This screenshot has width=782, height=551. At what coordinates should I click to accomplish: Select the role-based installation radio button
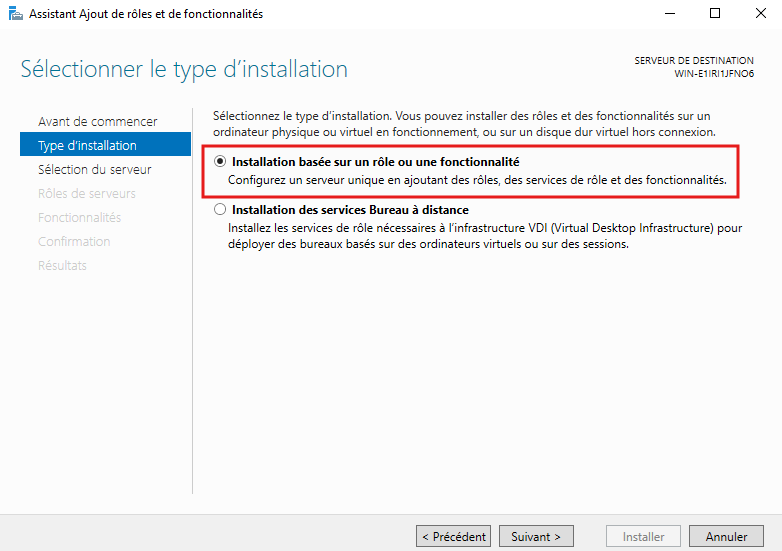tap(220, 161)
